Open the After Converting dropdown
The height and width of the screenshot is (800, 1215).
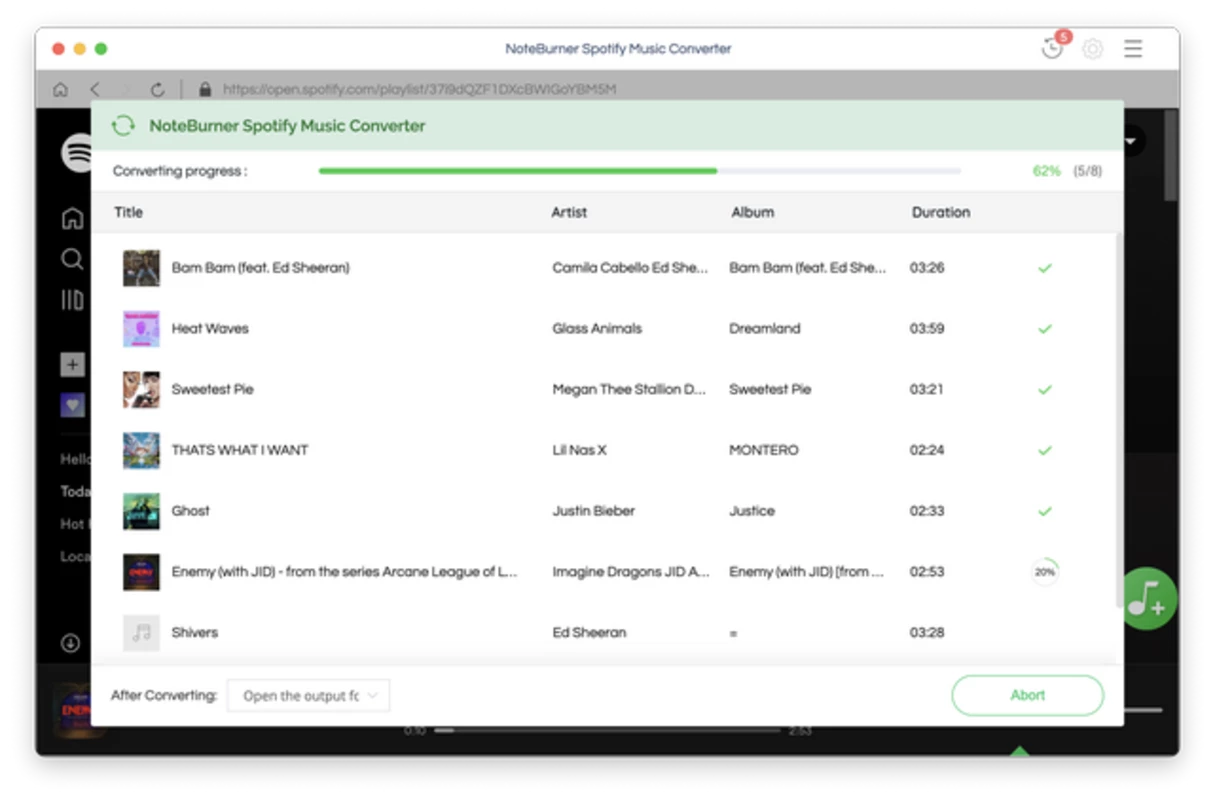click(309, 696)
